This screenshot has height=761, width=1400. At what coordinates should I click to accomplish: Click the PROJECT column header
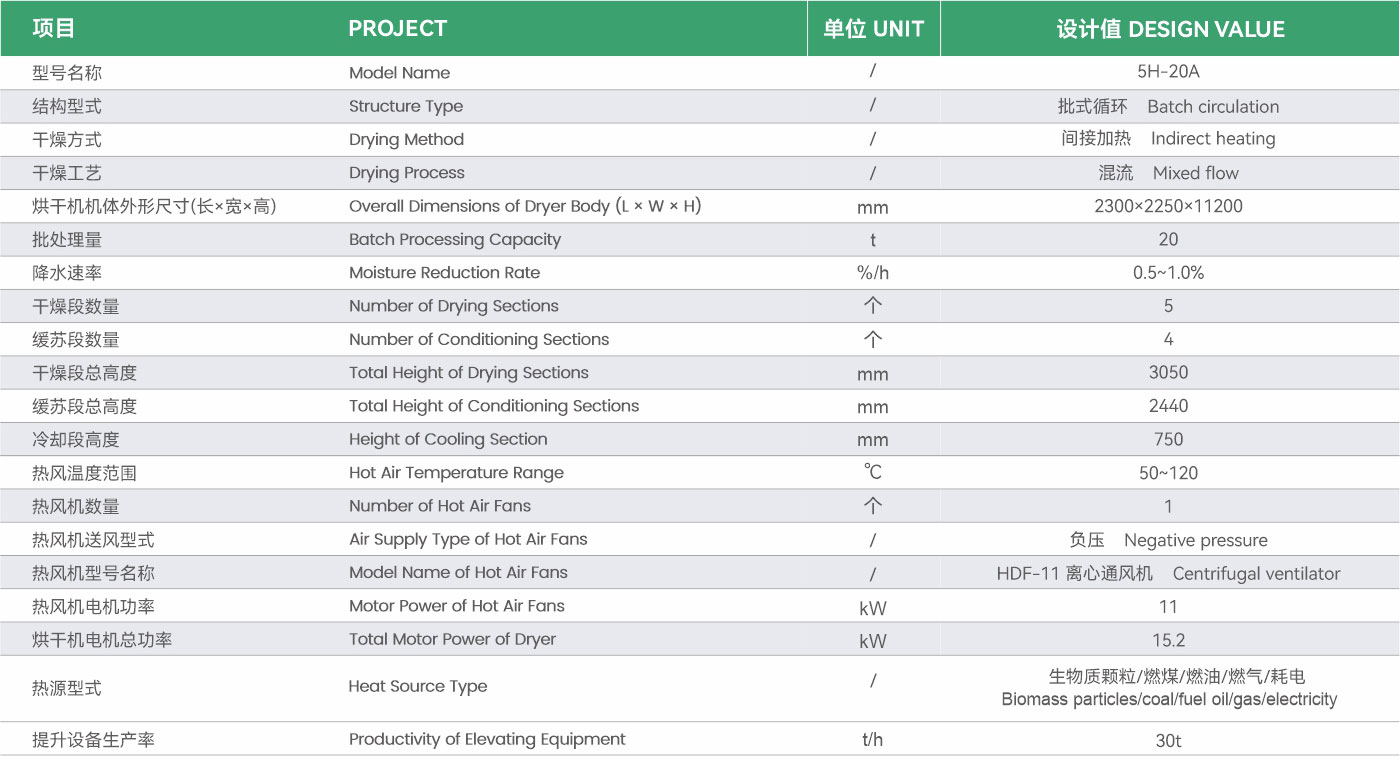tap(397, 29)
